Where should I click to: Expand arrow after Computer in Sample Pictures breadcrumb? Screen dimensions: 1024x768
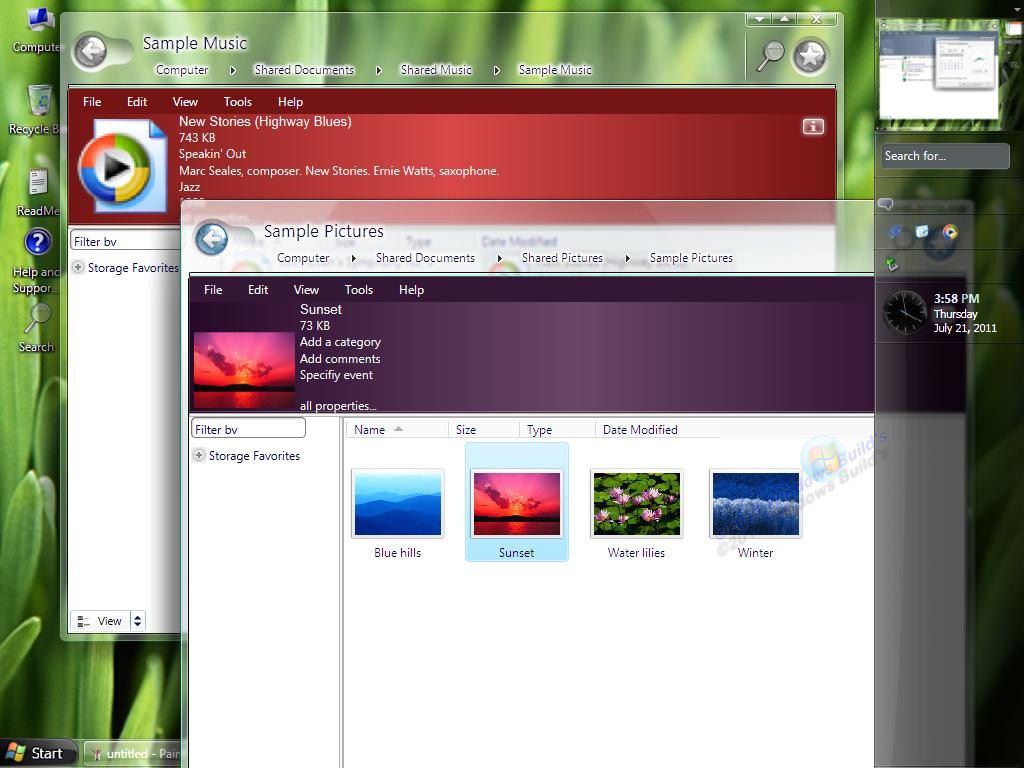[353, 258]
